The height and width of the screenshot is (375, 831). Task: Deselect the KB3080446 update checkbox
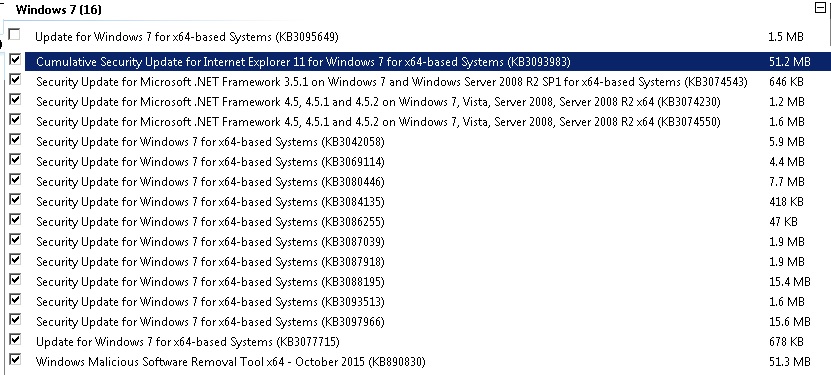15,180
